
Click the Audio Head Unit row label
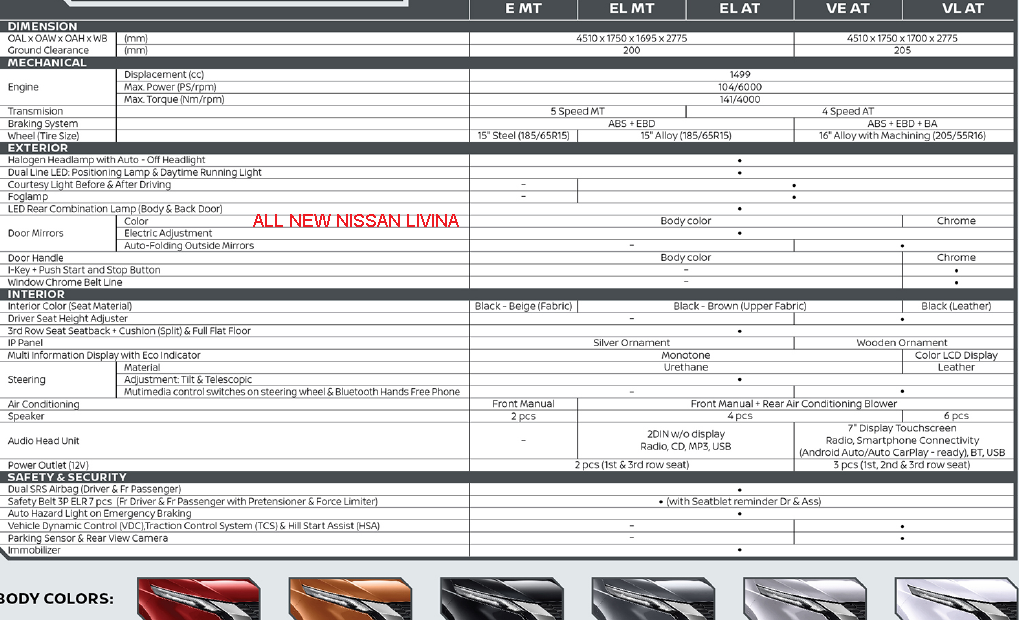point(43,441)
